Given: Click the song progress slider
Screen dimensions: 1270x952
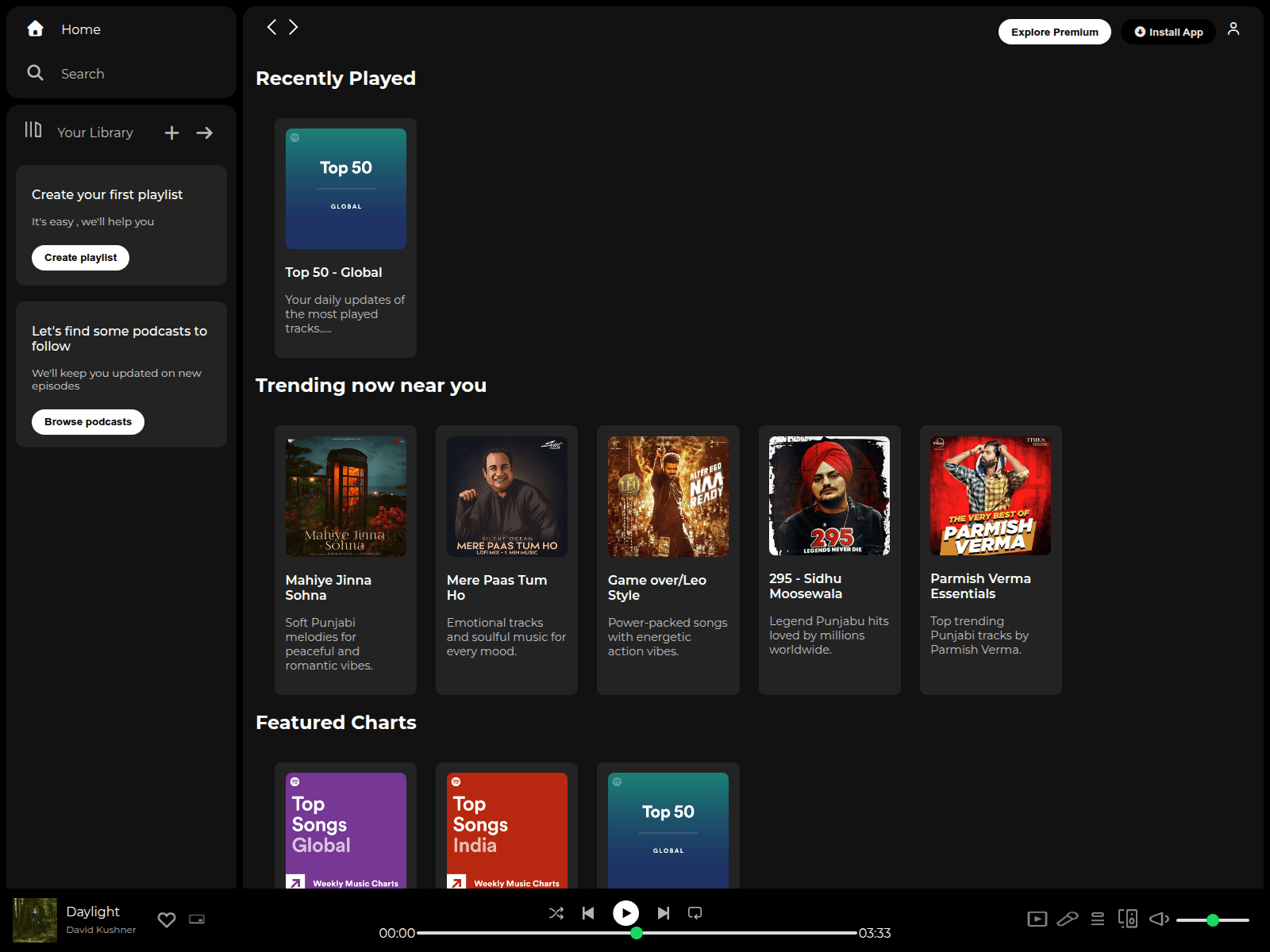Looking at the screenshot, I should tap(637, 933).
